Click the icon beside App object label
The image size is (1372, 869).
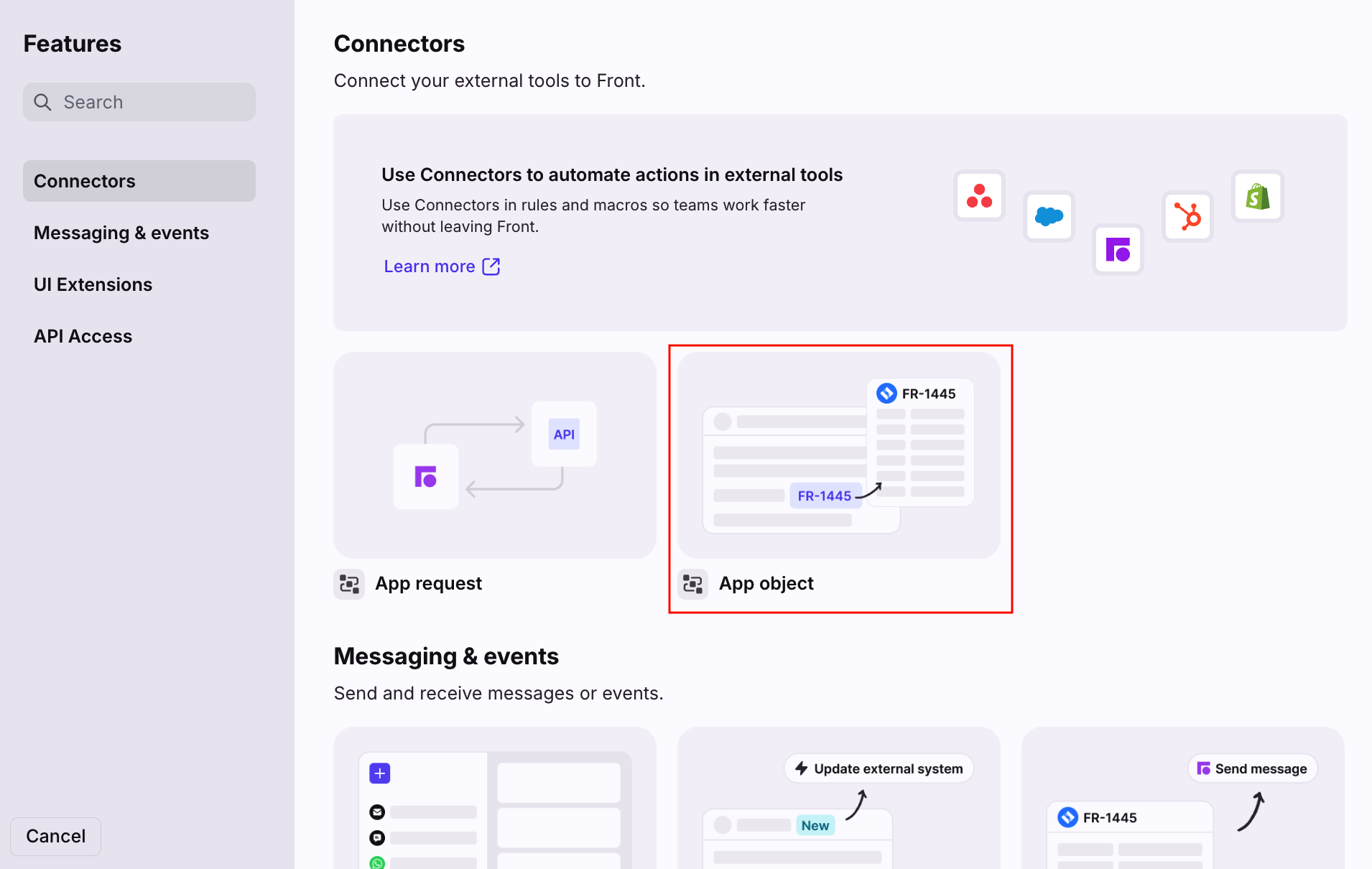[x=693, y=584]
